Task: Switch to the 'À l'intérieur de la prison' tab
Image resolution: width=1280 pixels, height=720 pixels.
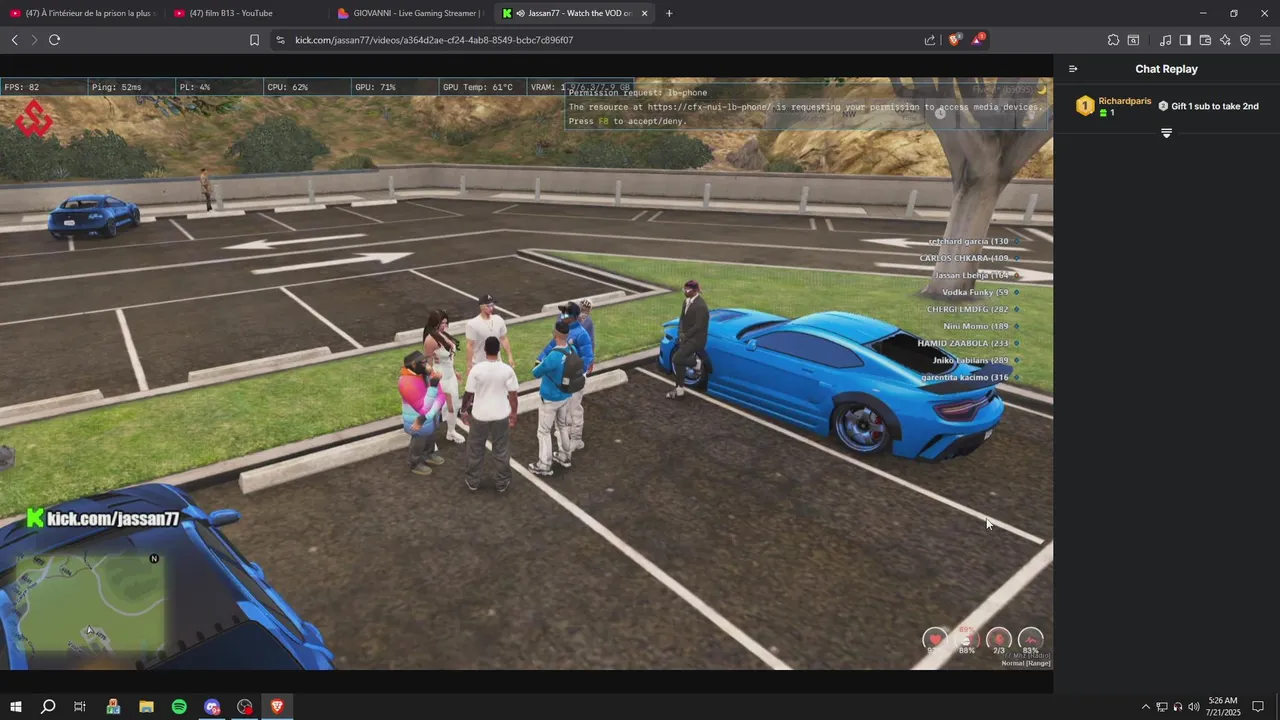Action: (x=82, y=13)
